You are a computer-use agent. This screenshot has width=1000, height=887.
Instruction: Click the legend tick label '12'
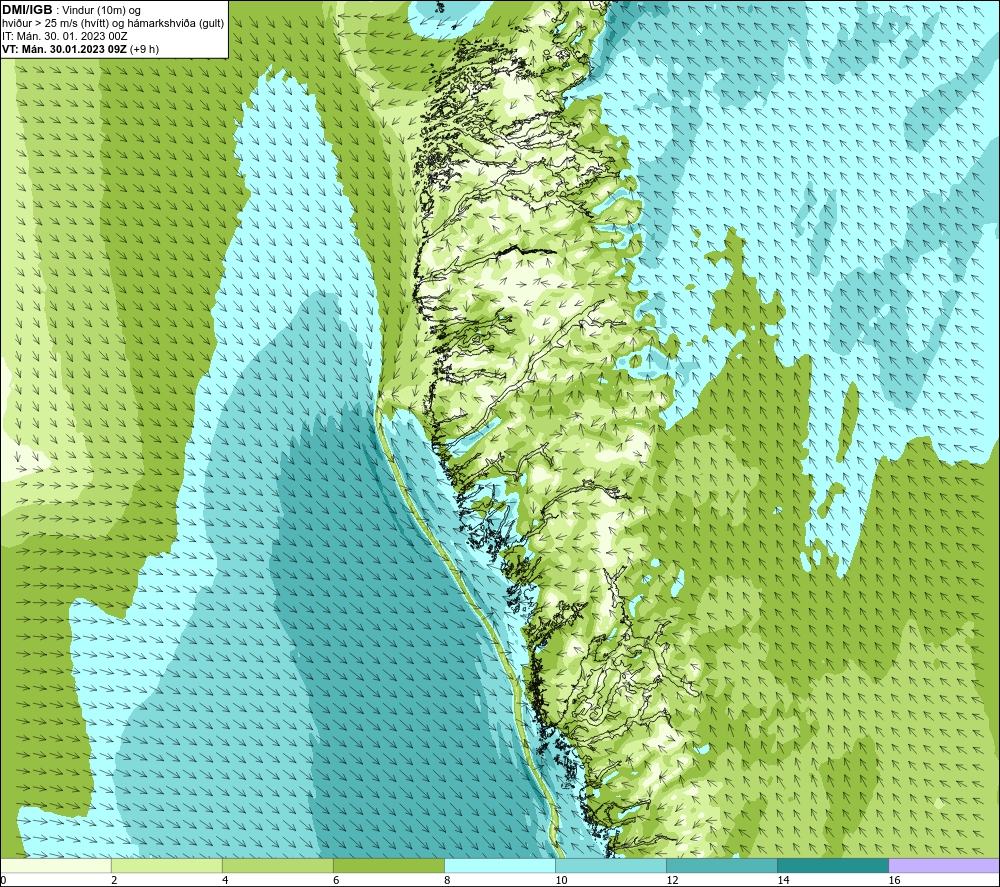[672, 880]
